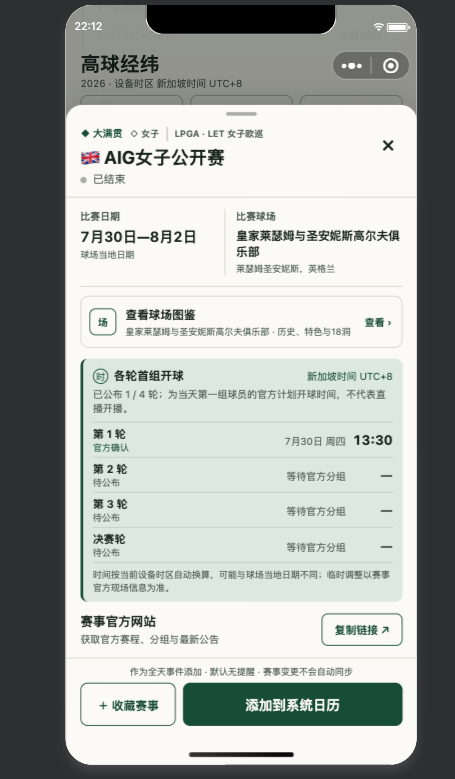This screenshot has width=455, height=779.
Task: Copy the official website link
Action: click(362, 630)
